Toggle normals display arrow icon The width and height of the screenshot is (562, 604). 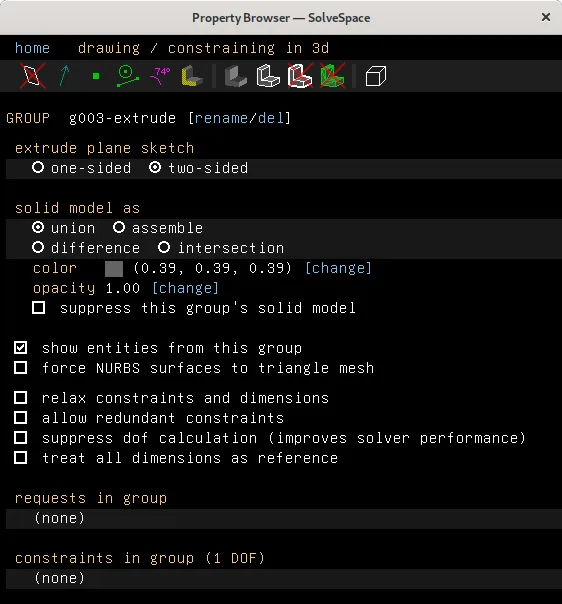[x=65, y=76]
